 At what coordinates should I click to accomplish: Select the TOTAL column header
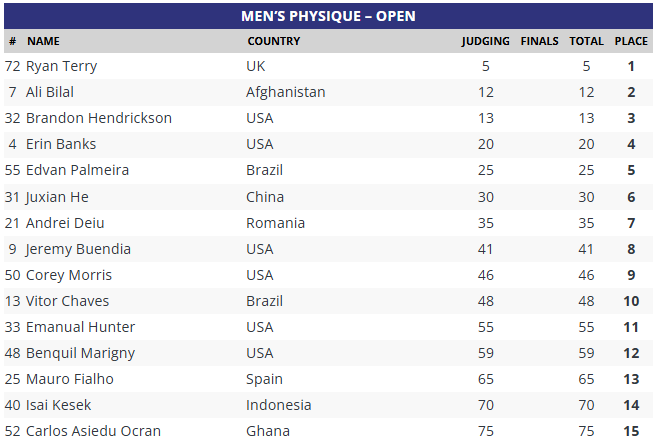pyautogui.click(x=586, y=42)
